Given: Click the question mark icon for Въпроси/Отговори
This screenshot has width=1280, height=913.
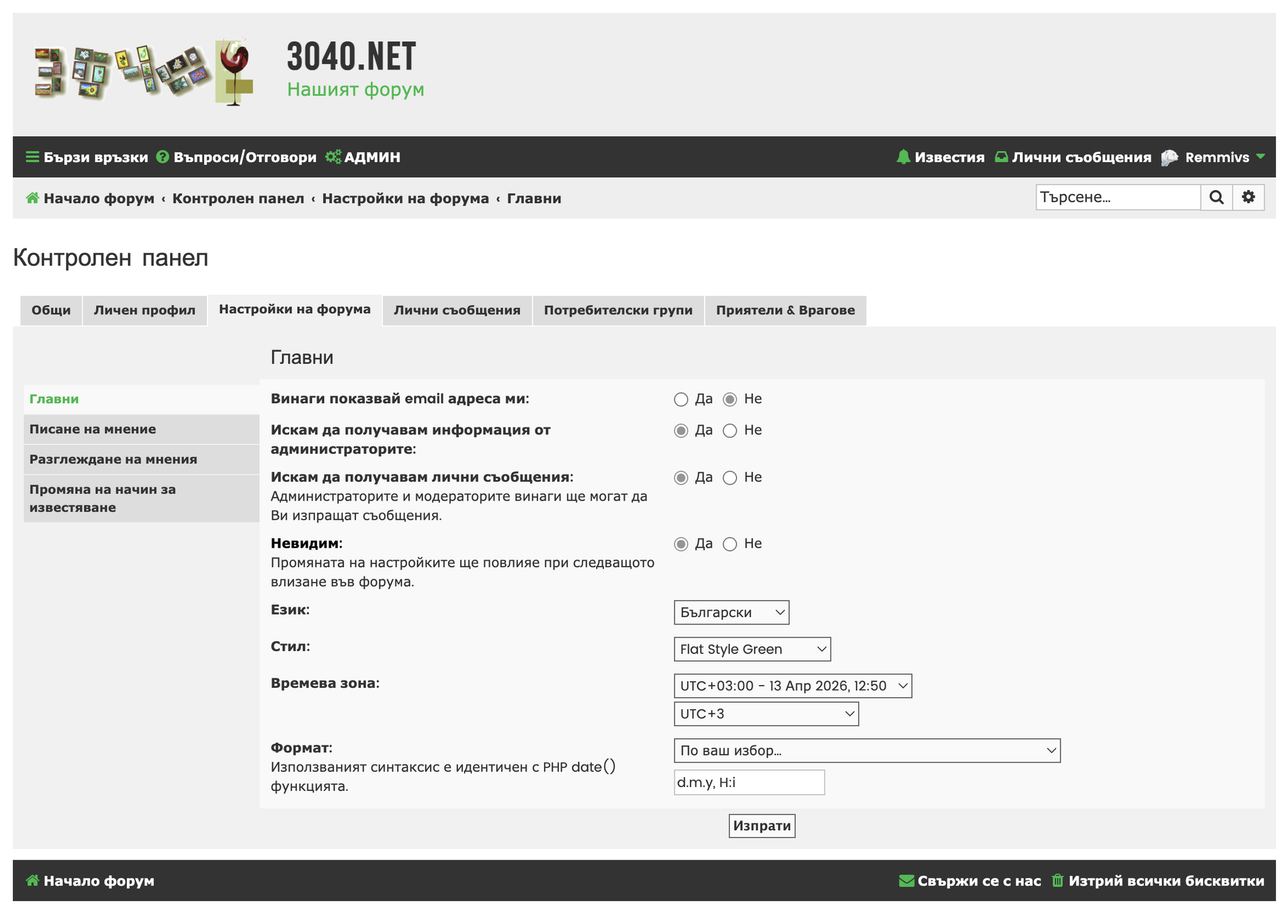Looking at the screenshot, I should 163,157.
